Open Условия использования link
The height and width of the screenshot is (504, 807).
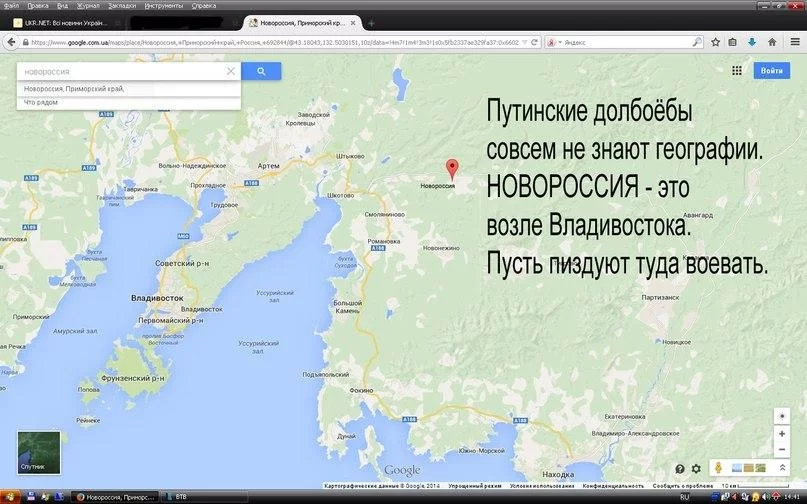(542, 485)
